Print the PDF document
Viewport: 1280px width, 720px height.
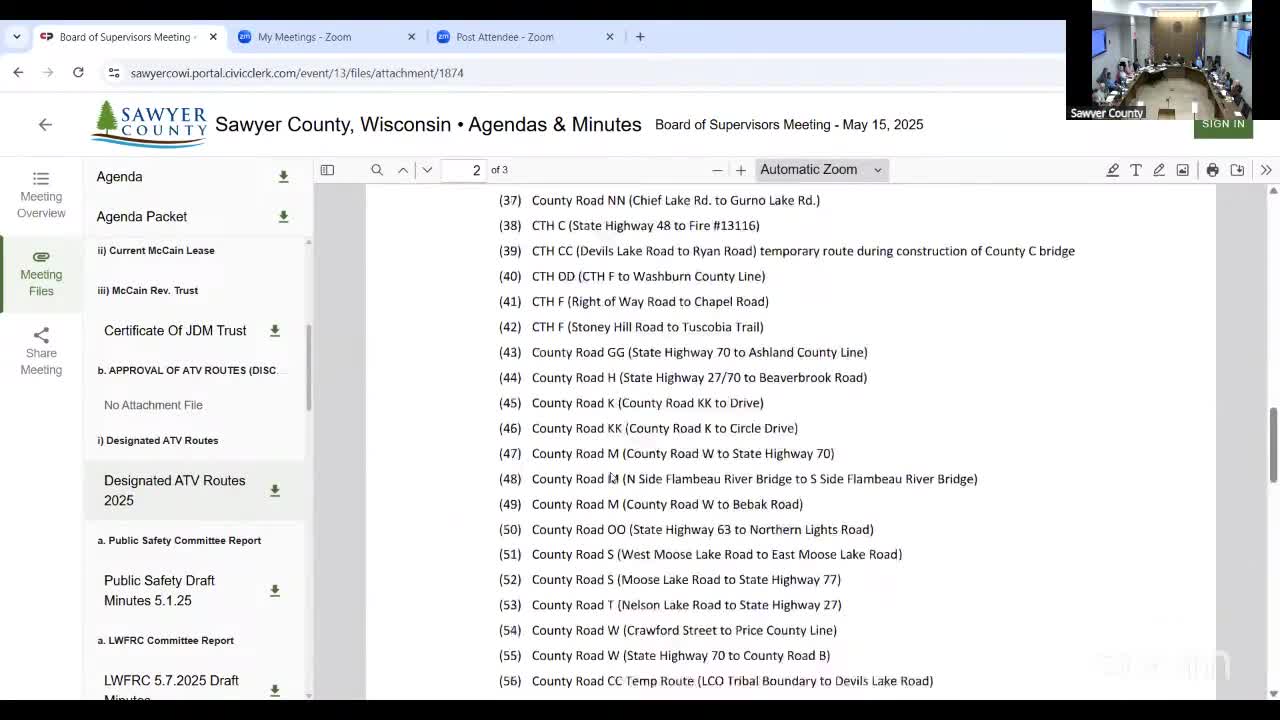[1212, 170]
